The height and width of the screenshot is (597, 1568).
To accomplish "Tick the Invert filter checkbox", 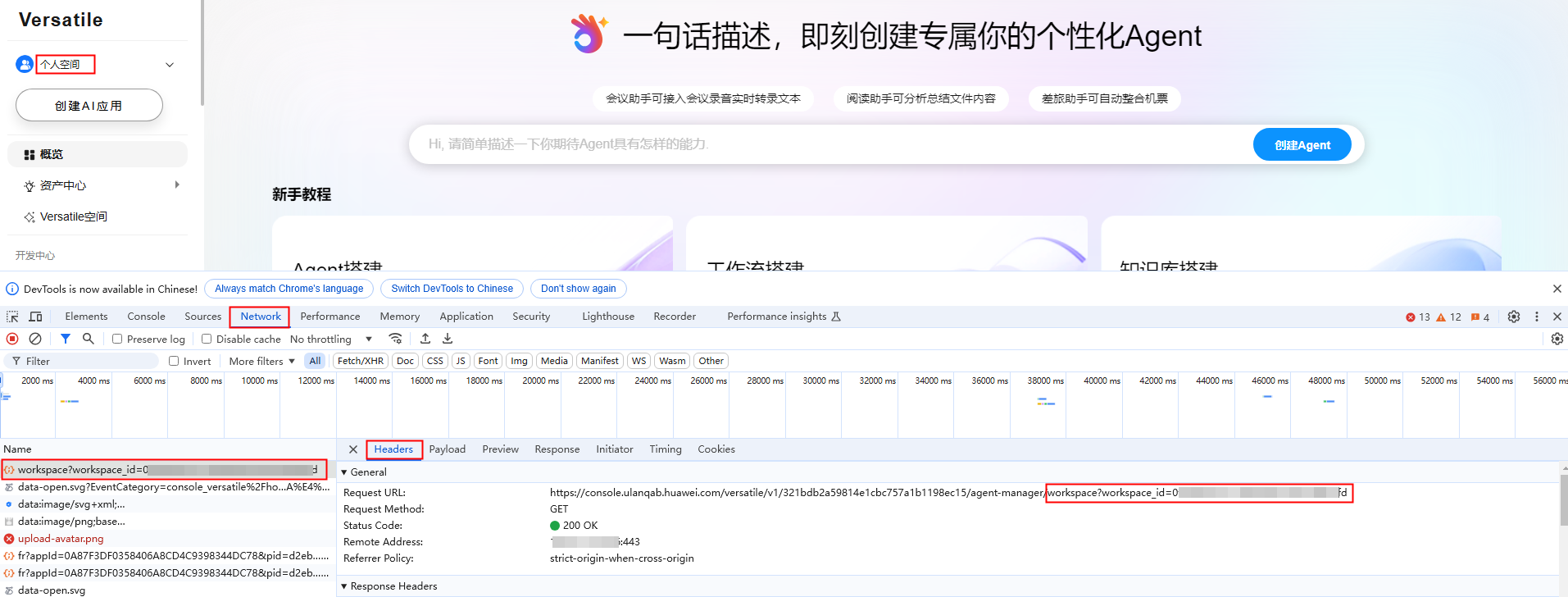I will (174, 361).
